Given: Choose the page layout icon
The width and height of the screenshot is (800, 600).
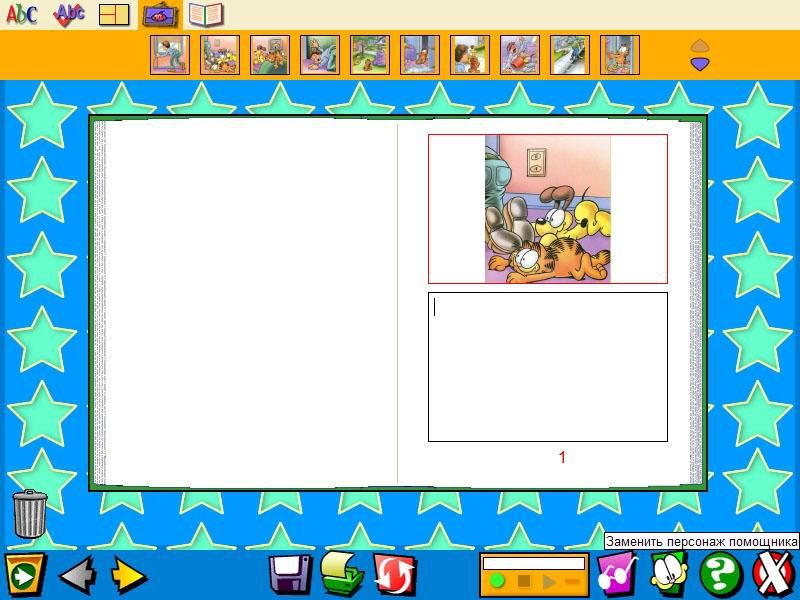Looking at the screenshot, I should [x=114, y=14].
